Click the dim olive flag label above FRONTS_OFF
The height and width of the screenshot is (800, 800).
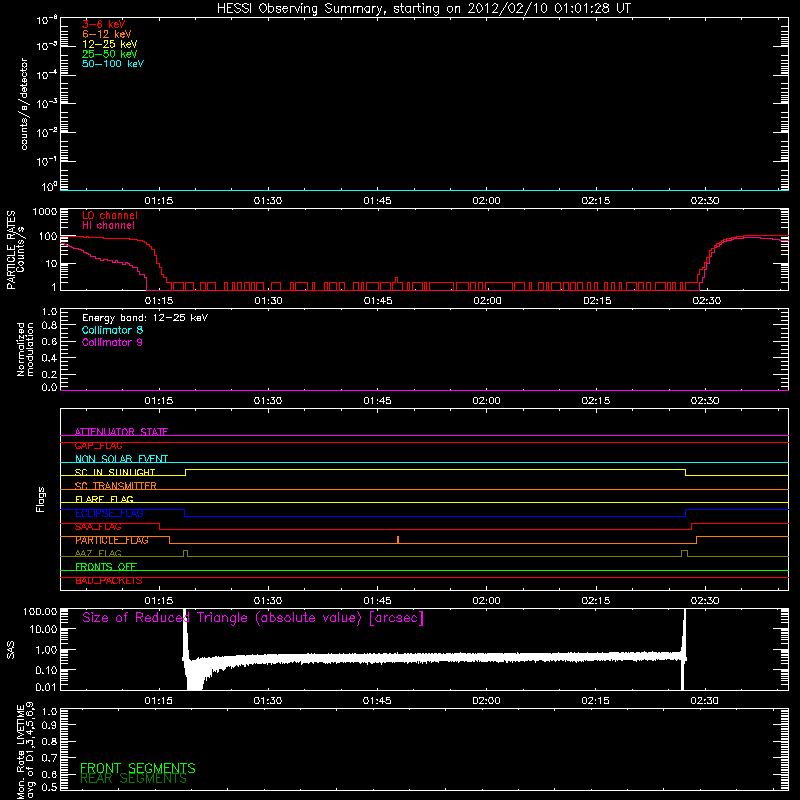coord(98,553)
